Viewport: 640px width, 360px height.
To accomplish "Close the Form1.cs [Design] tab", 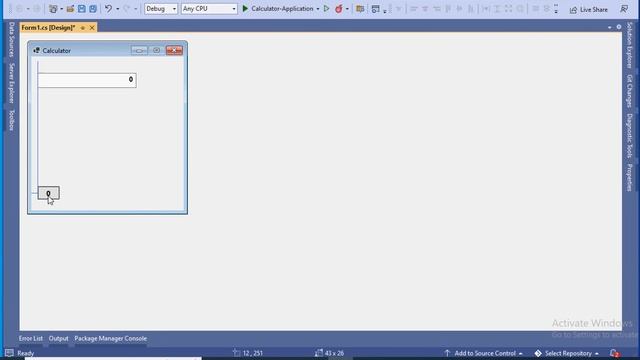I will click(92, 28).
